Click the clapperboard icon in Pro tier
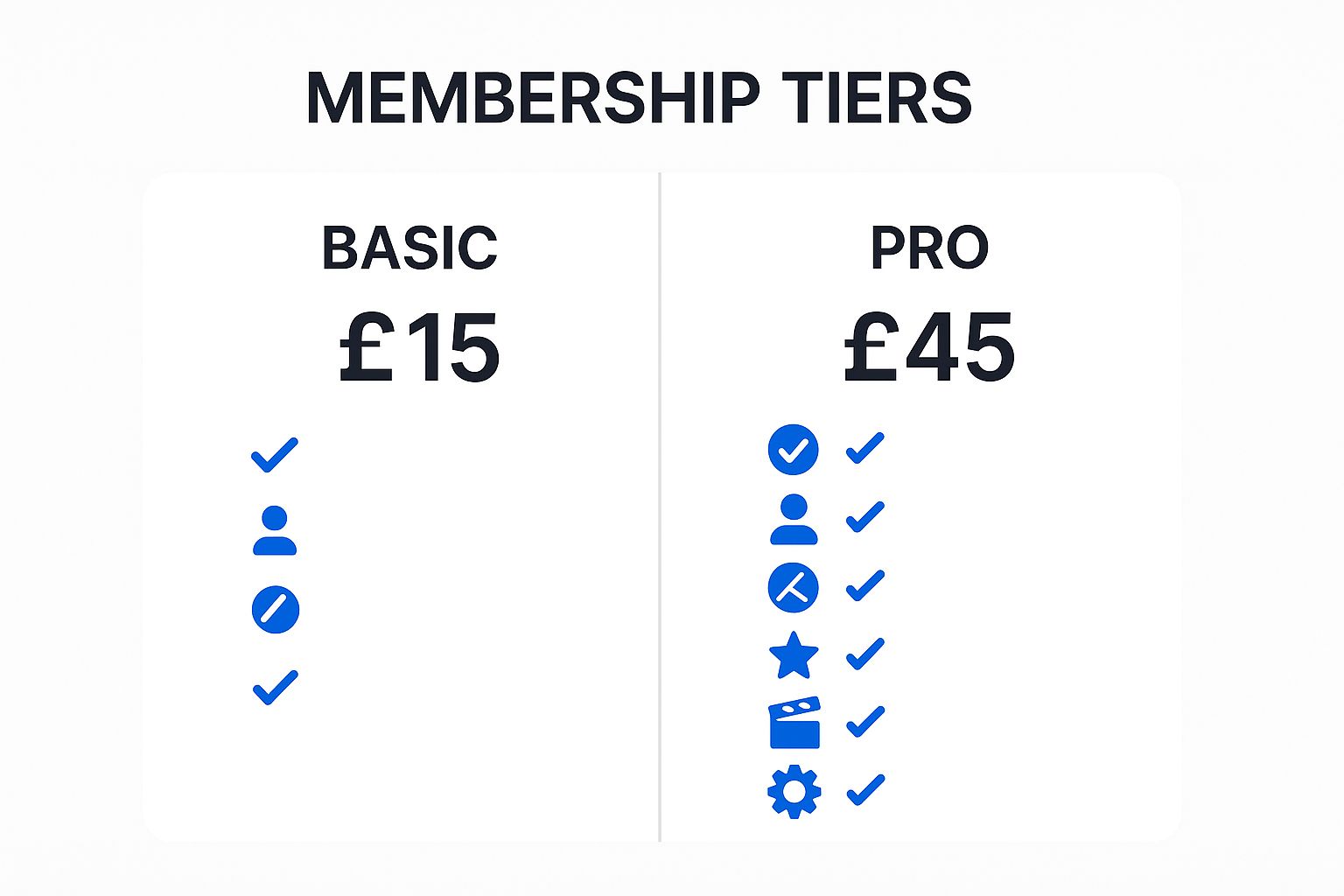The image size is (1344, 896). click(794, 723)
